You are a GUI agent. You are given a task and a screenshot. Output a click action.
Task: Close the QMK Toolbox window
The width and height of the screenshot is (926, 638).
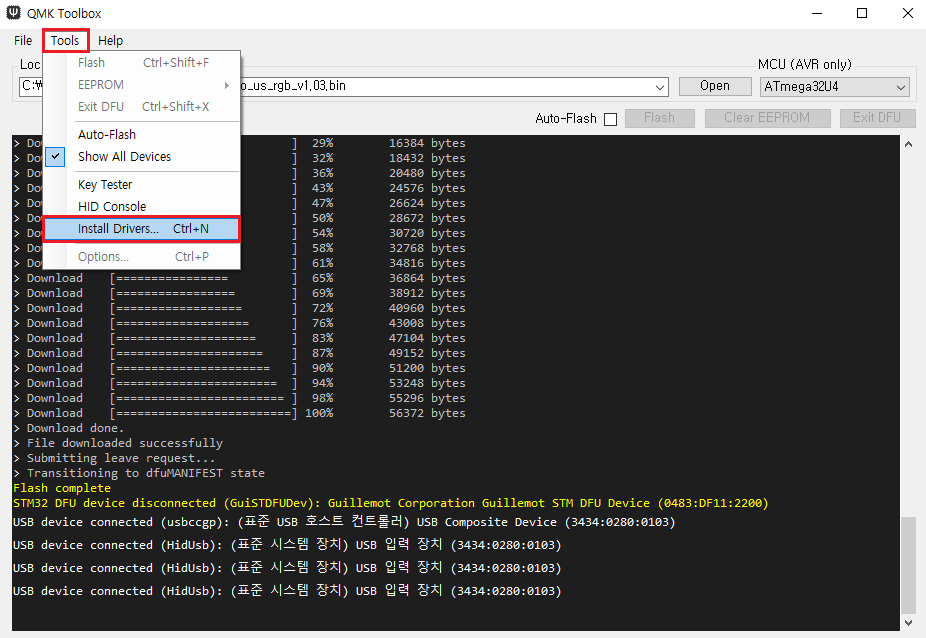point(908,13)
